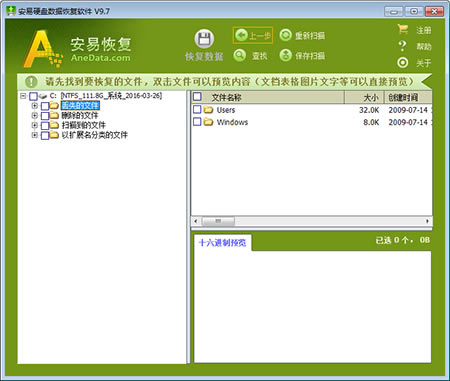This screenshot has width=450, height=381.
Task: Open the 十六进制预览 tab
Action: point(223,242)
